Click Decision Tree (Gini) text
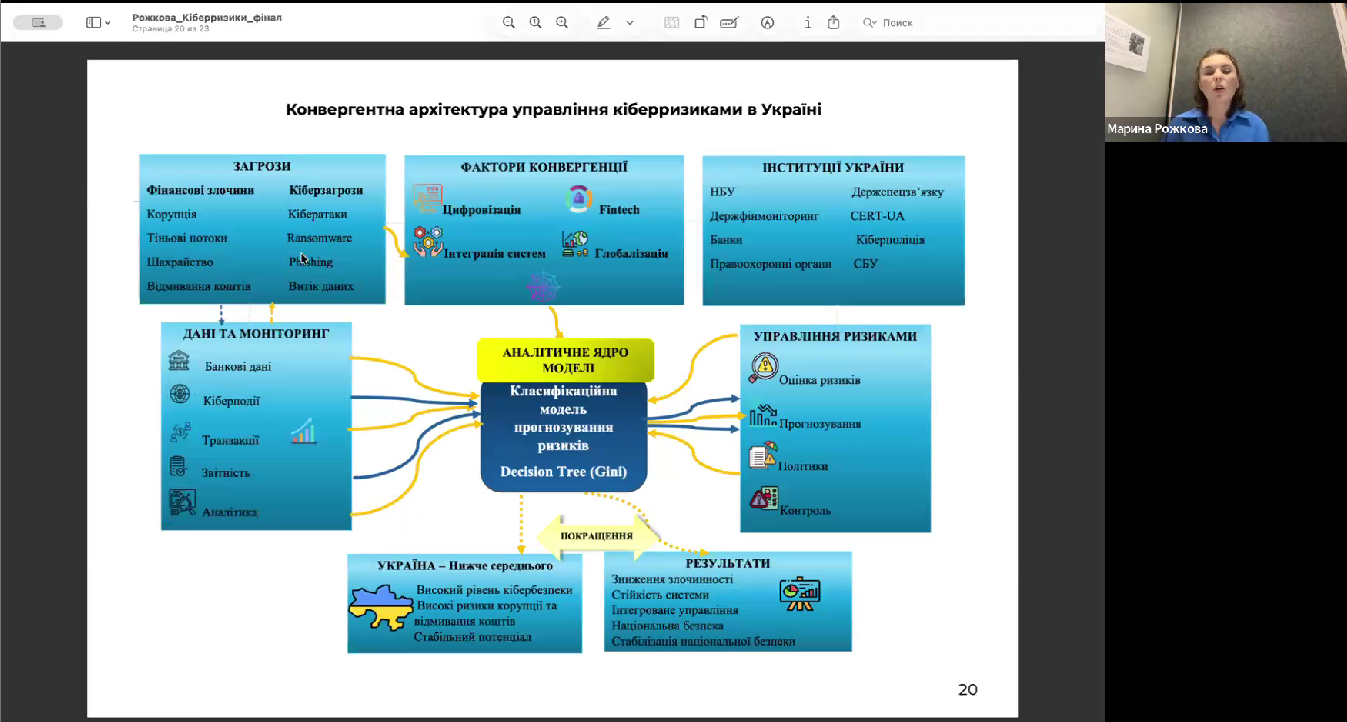Image resolution: width=1347 pixels, height=722 pixels. [564, 471]
